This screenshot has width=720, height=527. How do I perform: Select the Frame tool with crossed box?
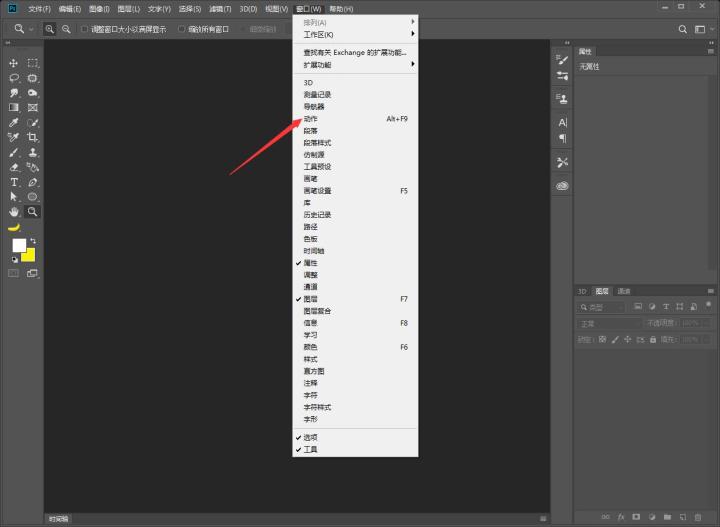pos(32,107)
